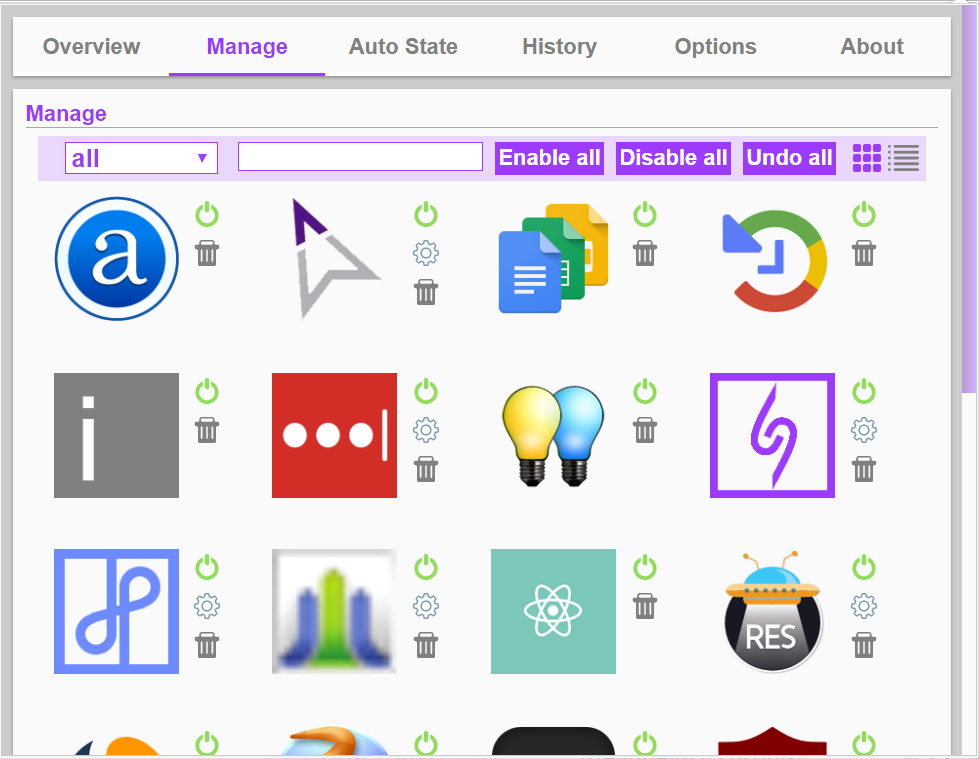
Task: Toggle power for the blue 'a' extension
Action: [207, 214]
